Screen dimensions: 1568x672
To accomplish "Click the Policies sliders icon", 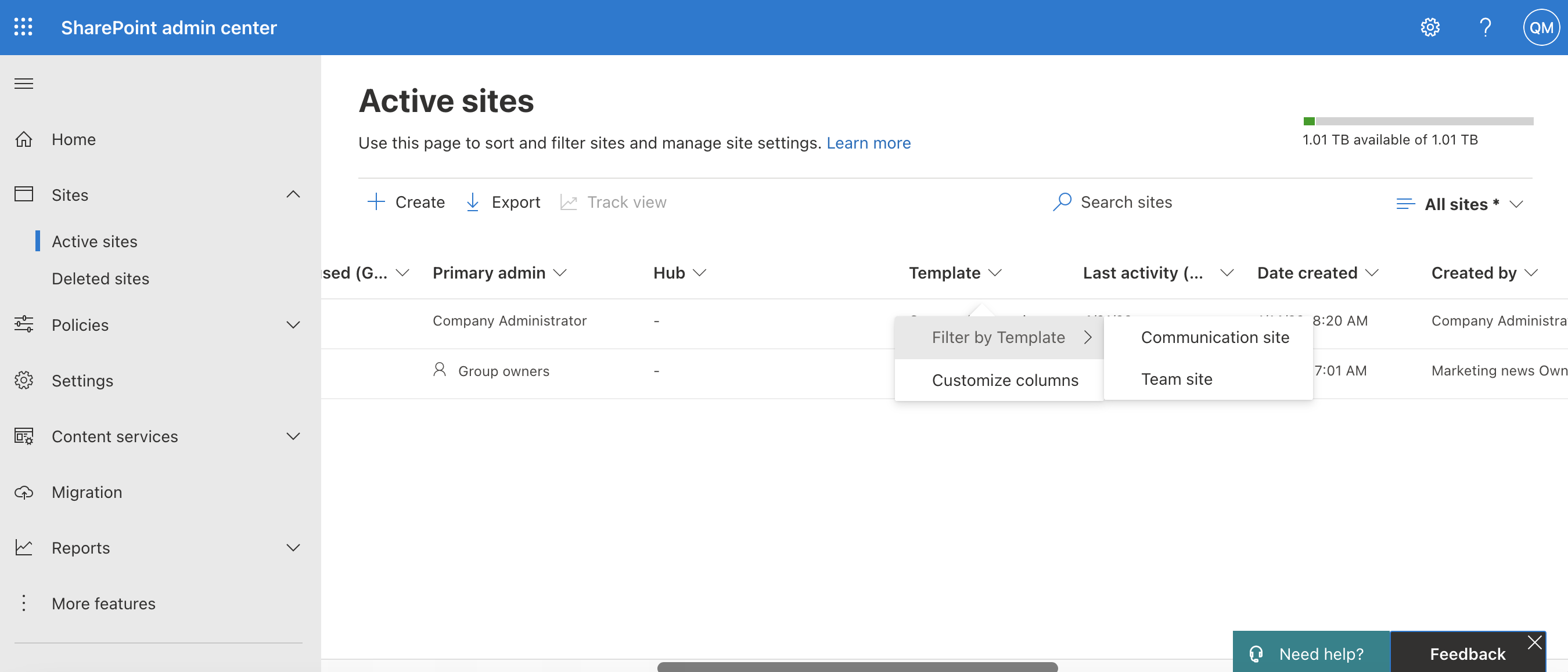I will pos(24,324).
